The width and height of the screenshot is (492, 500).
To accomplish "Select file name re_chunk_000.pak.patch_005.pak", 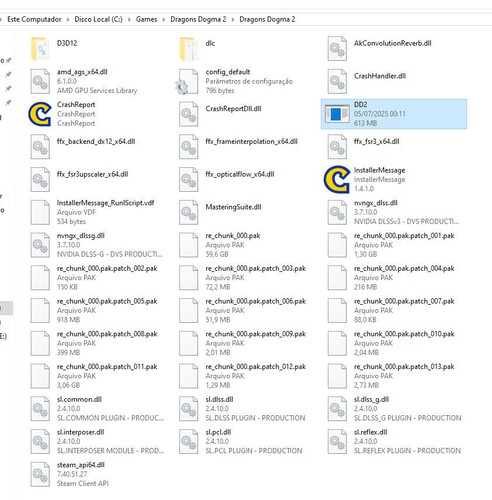I will point(107,301).
